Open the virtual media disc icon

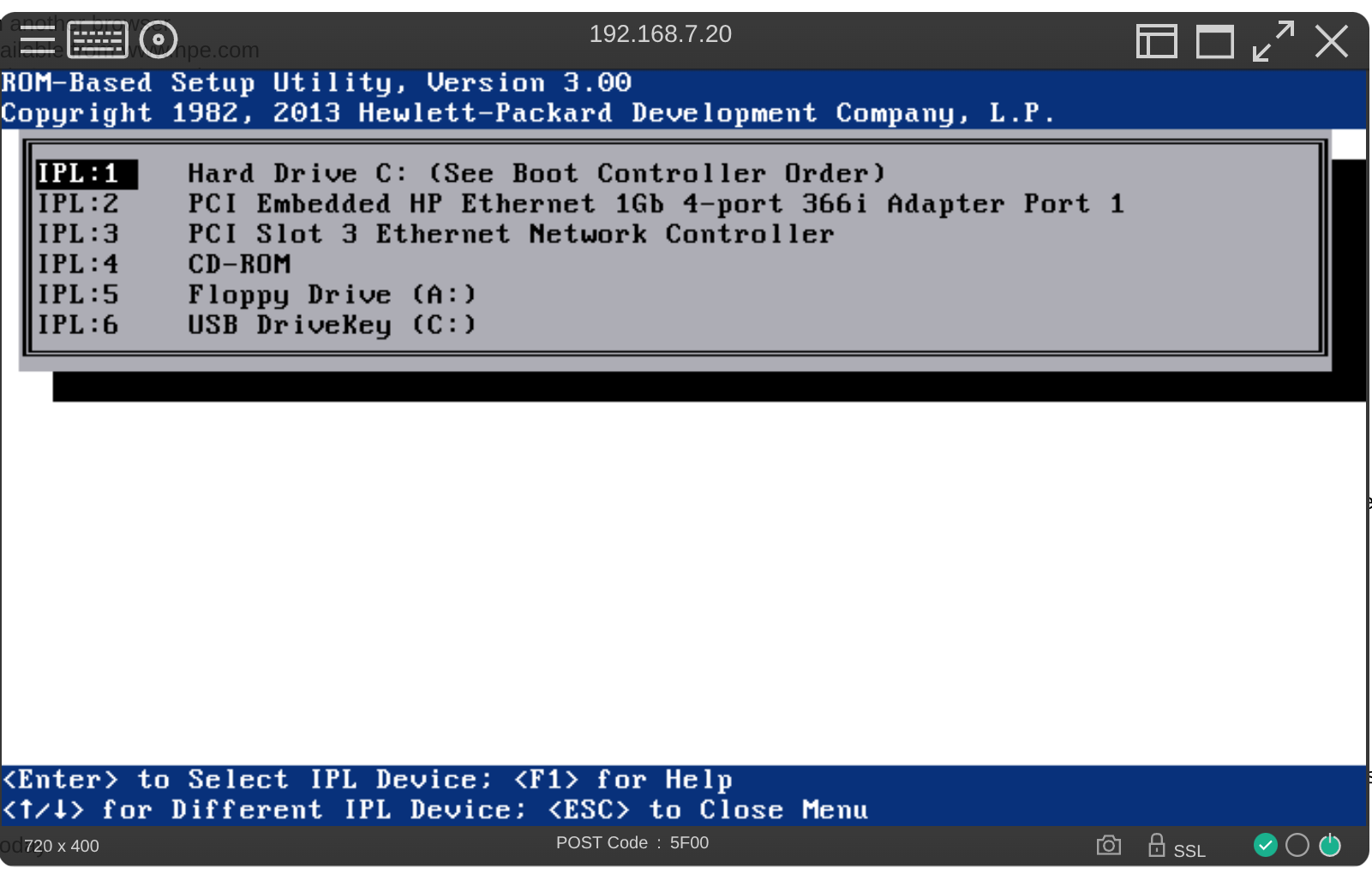(159, 40)
